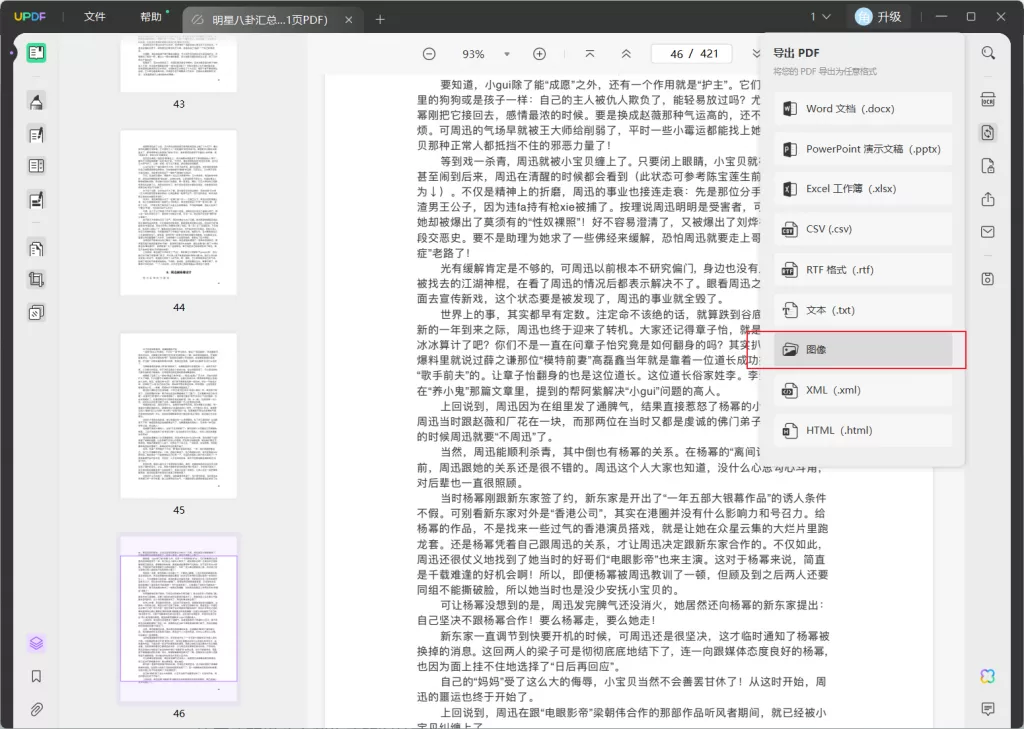This screenshot has height=729, width=1024.
Task: Open the Protect PDF lock icon
Action: pos(988,166)
